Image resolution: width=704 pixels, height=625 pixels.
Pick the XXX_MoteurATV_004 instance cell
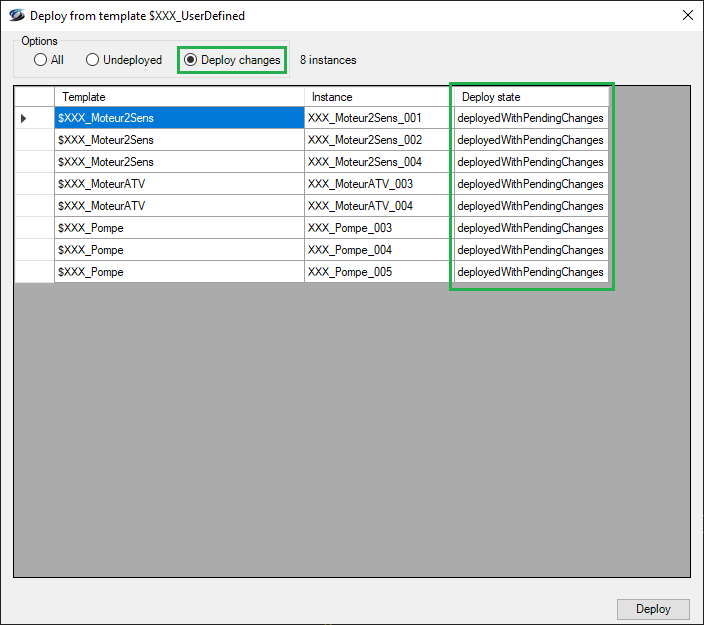coord(376,206)
